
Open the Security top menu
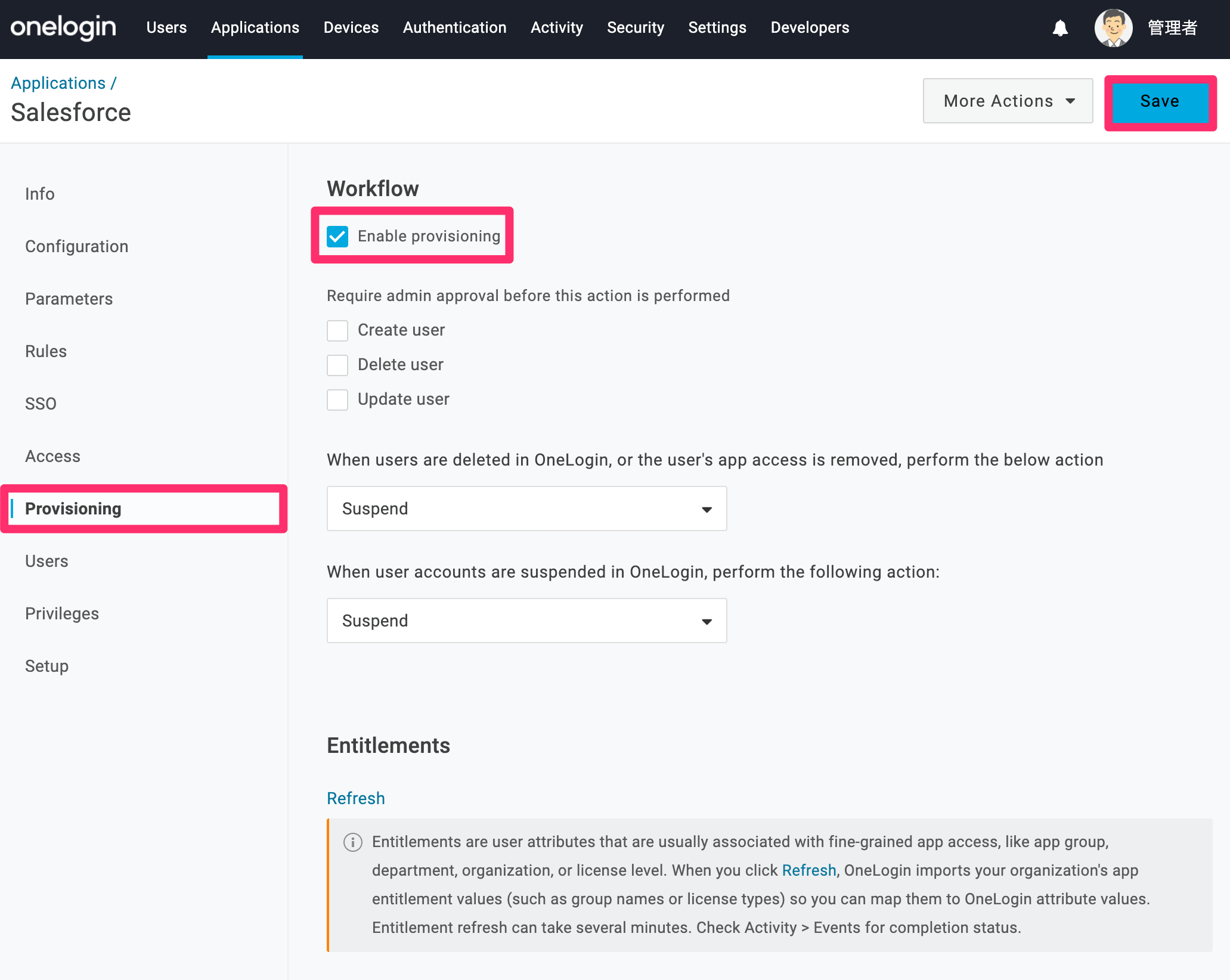tap(636, 27)
